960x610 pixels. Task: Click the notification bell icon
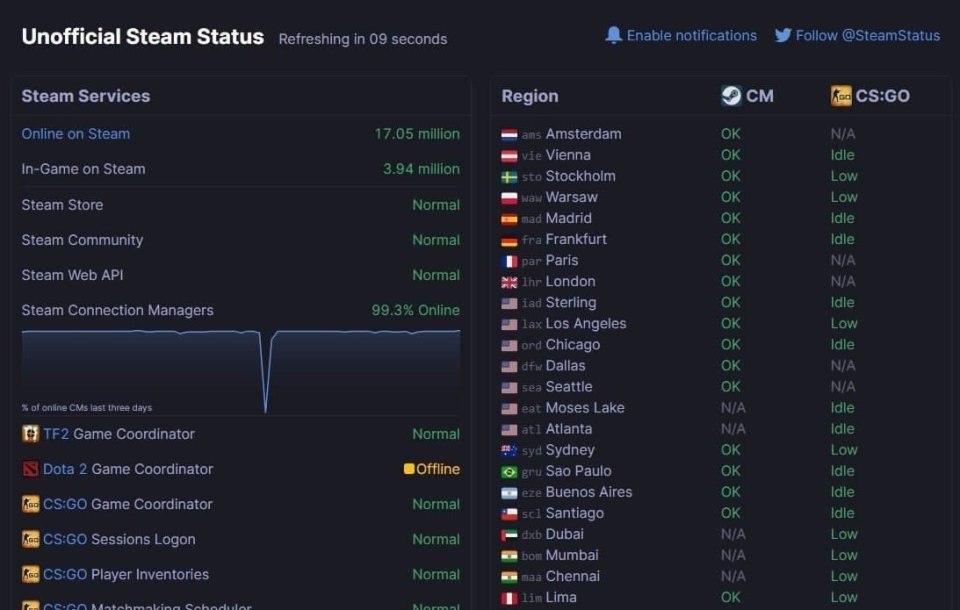click(x=614, y=35)
